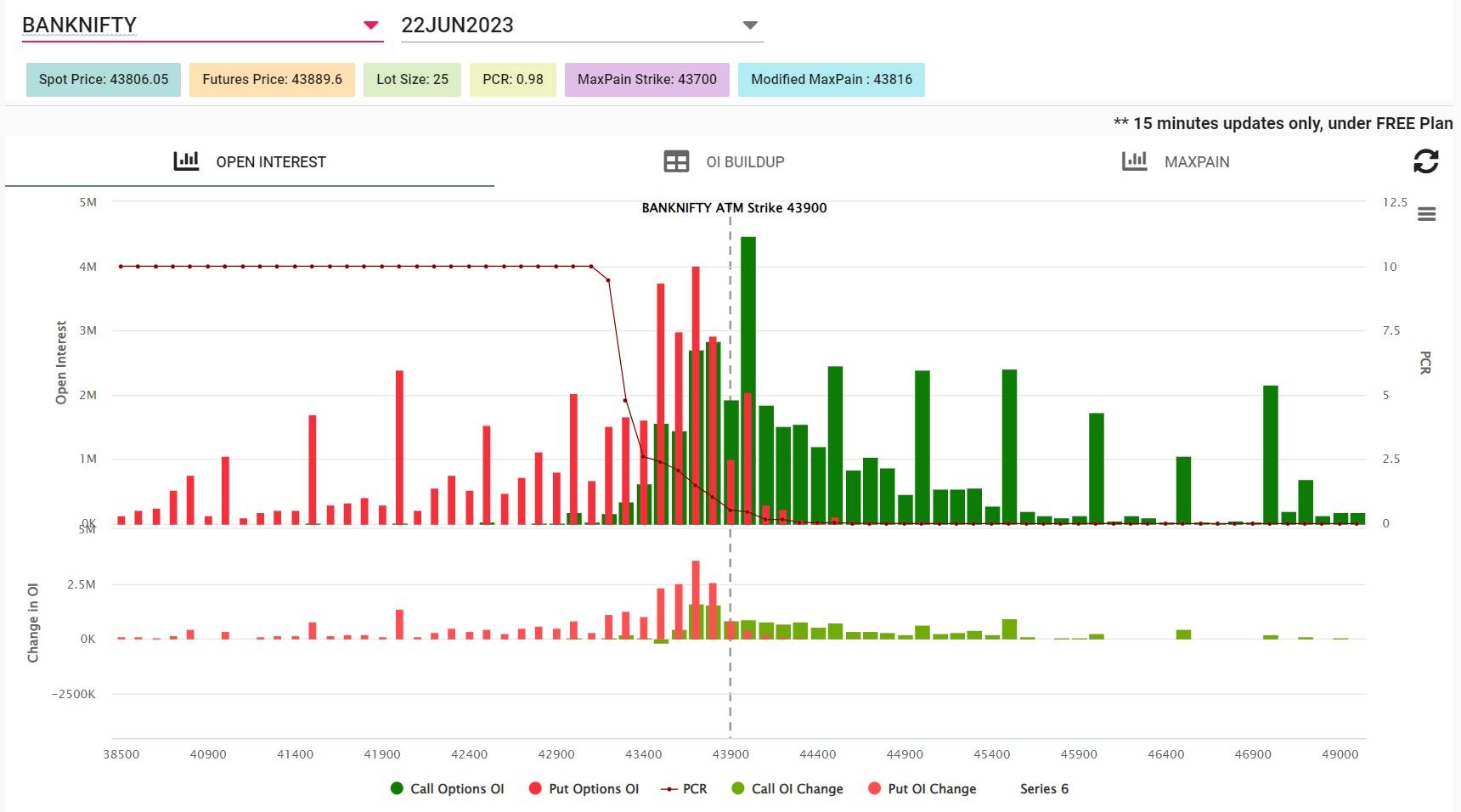Click the 43900 x-axis strike label
Screen dimensions: 1461x812
click(x=730, y=754)
